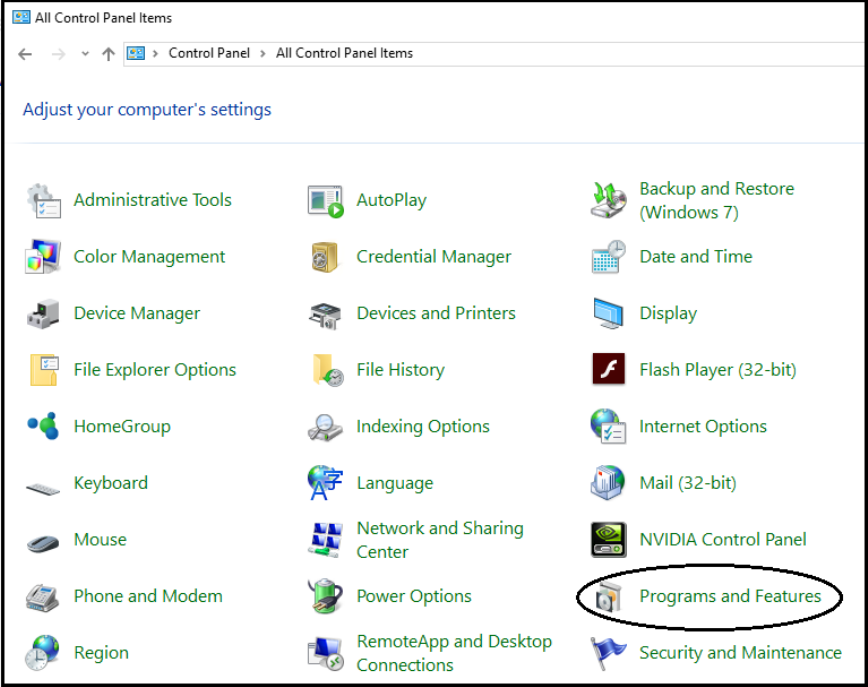This screenshot has height=687, width=868.
Task: Click the Keyboard icon
Action: click(x=43, y=489)
